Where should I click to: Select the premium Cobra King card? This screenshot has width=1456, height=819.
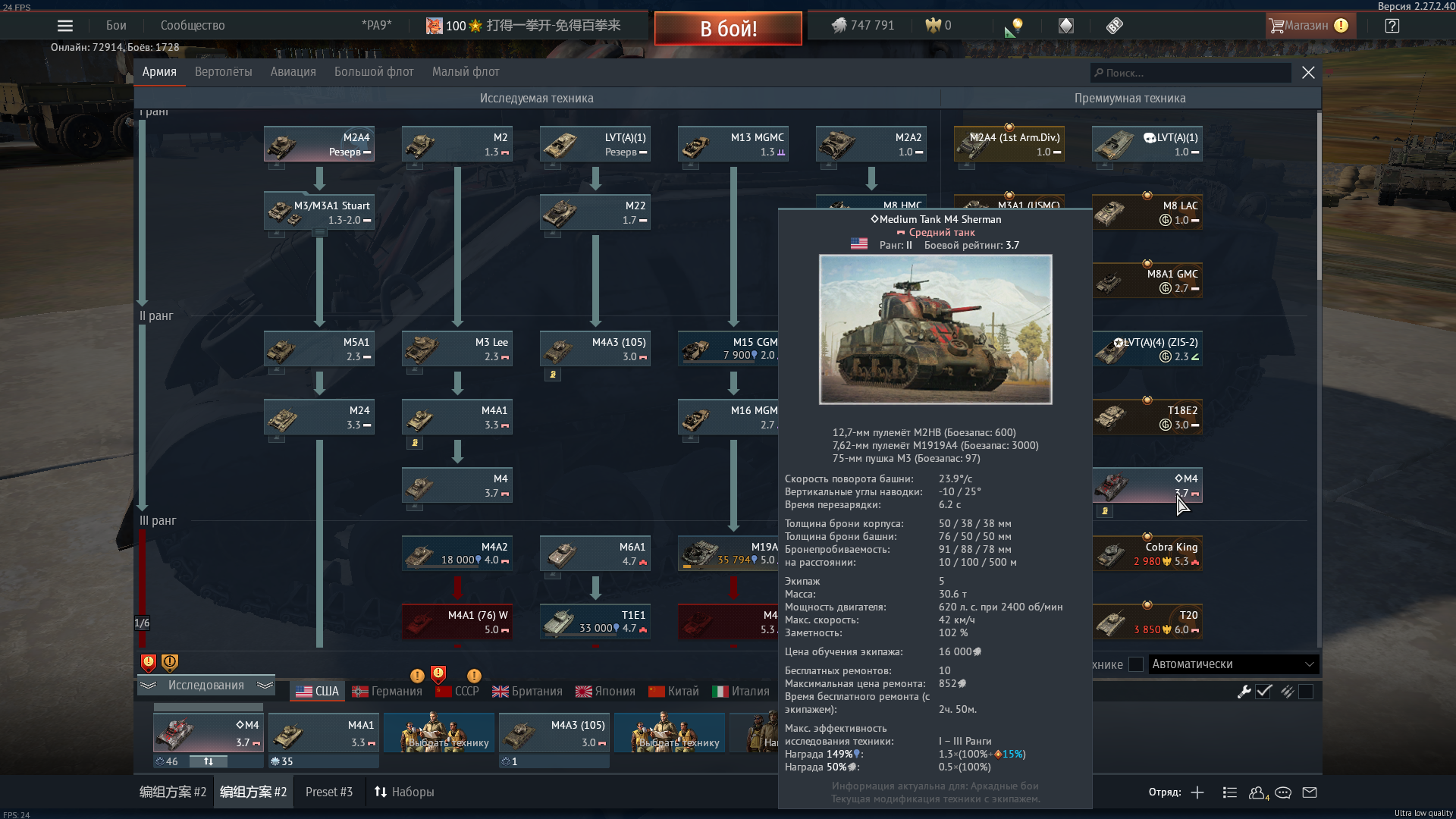tap(1147, 554)
